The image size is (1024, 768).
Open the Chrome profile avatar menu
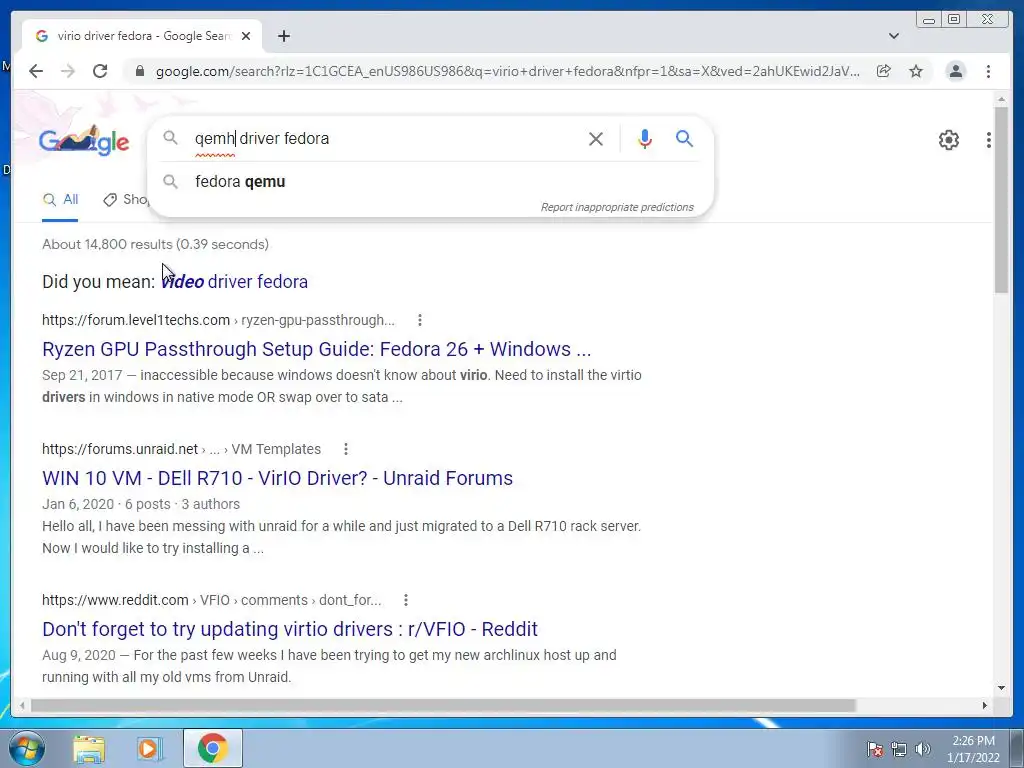click(955, 71)
